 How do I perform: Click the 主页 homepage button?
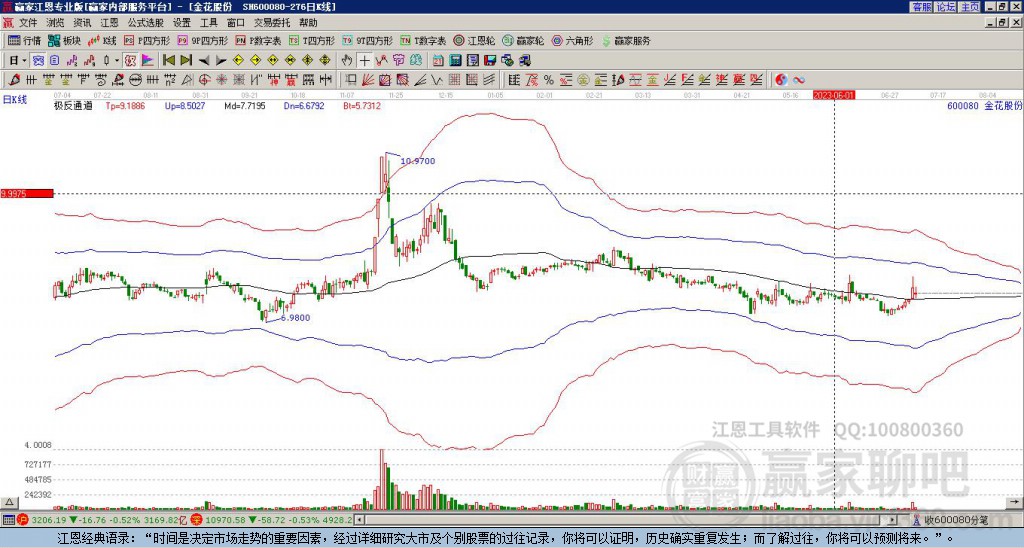[x=970, y=7]
